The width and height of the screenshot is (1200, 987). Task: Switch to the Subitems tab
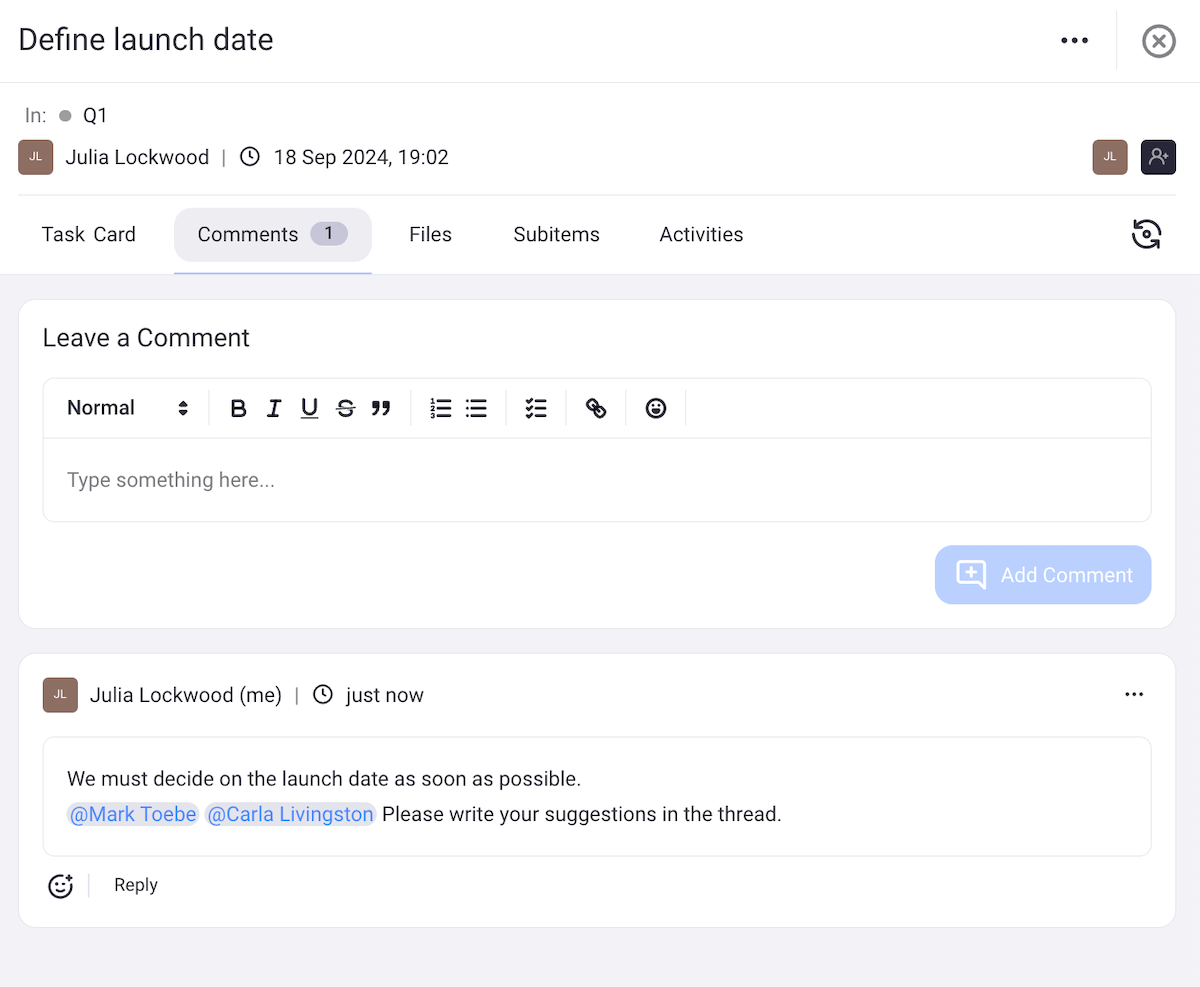[x=556, y=234]
